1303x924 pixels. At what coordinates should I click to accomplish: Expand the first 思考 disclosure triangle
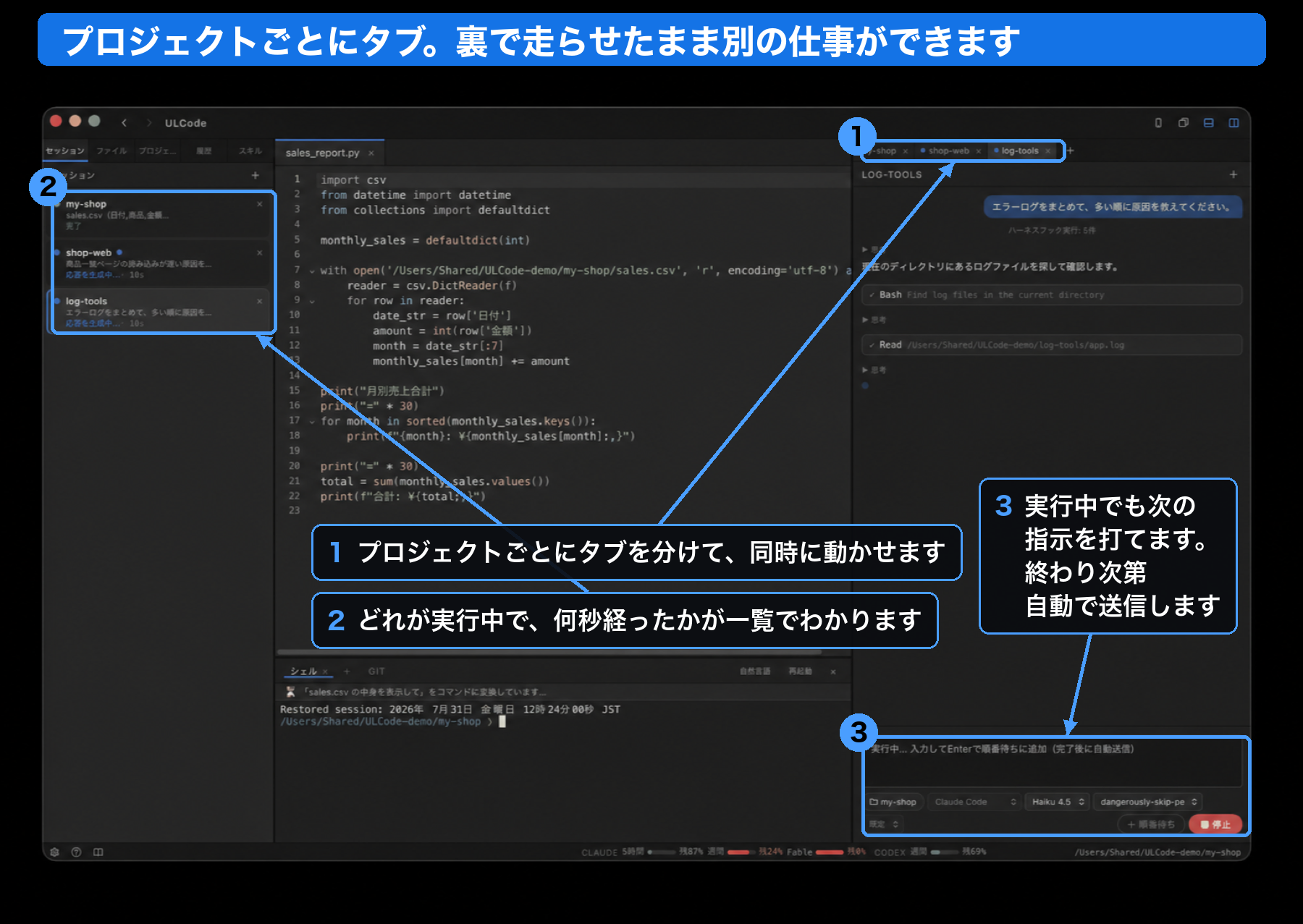[x=865, y=249]
